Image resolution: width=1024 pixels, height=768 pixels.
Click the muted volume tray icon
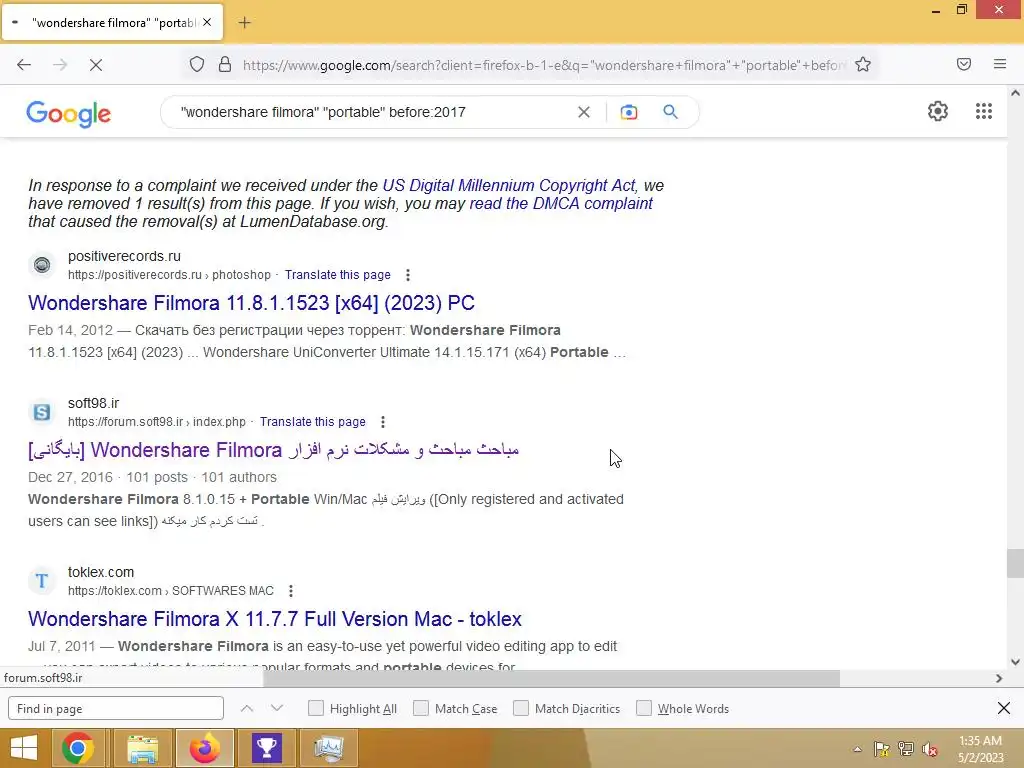coord(930,749)
